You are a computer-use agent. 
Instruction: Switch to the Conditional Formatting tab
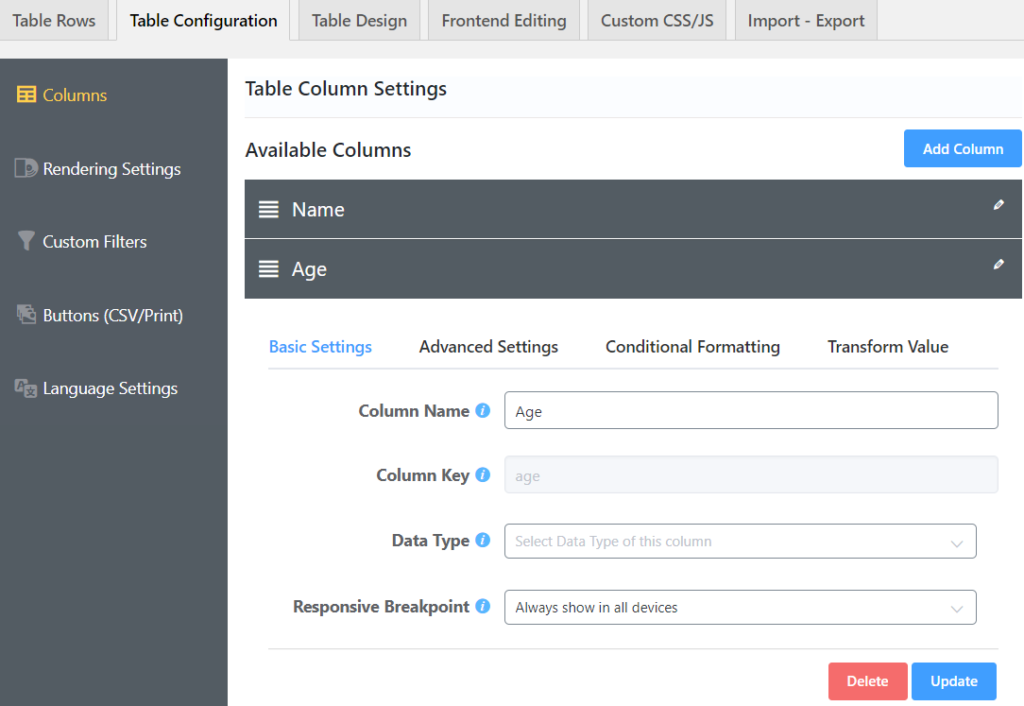point(692,346)
